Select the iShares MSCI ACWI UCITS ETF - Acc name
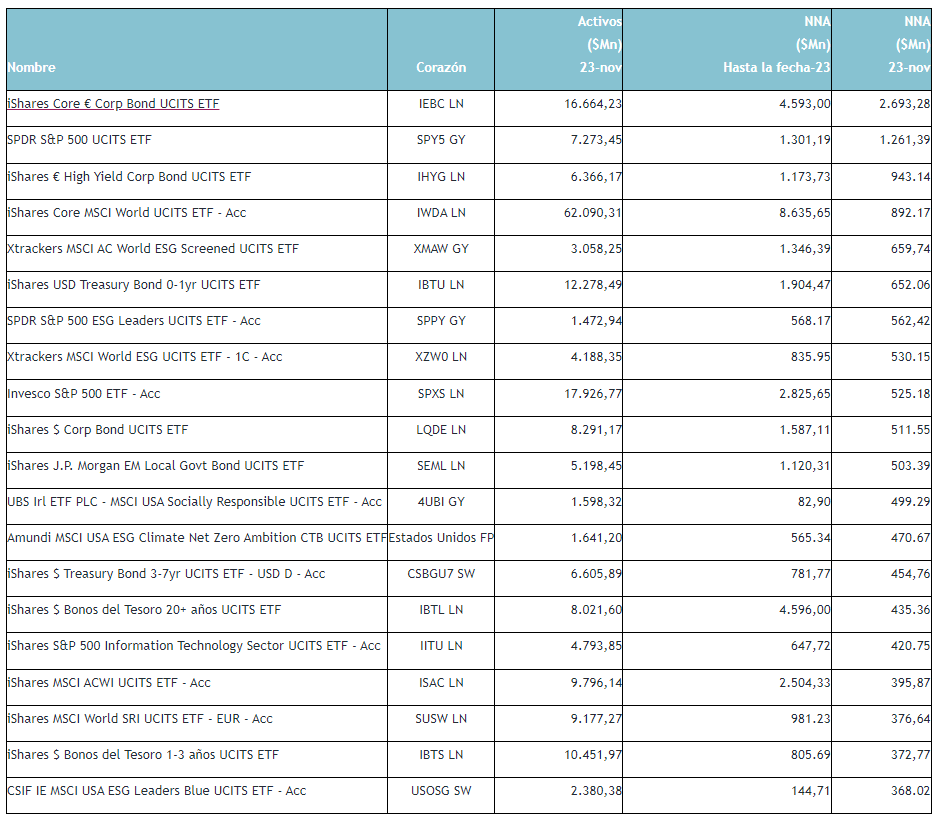935x817 pixels. [x=109, y=683]
